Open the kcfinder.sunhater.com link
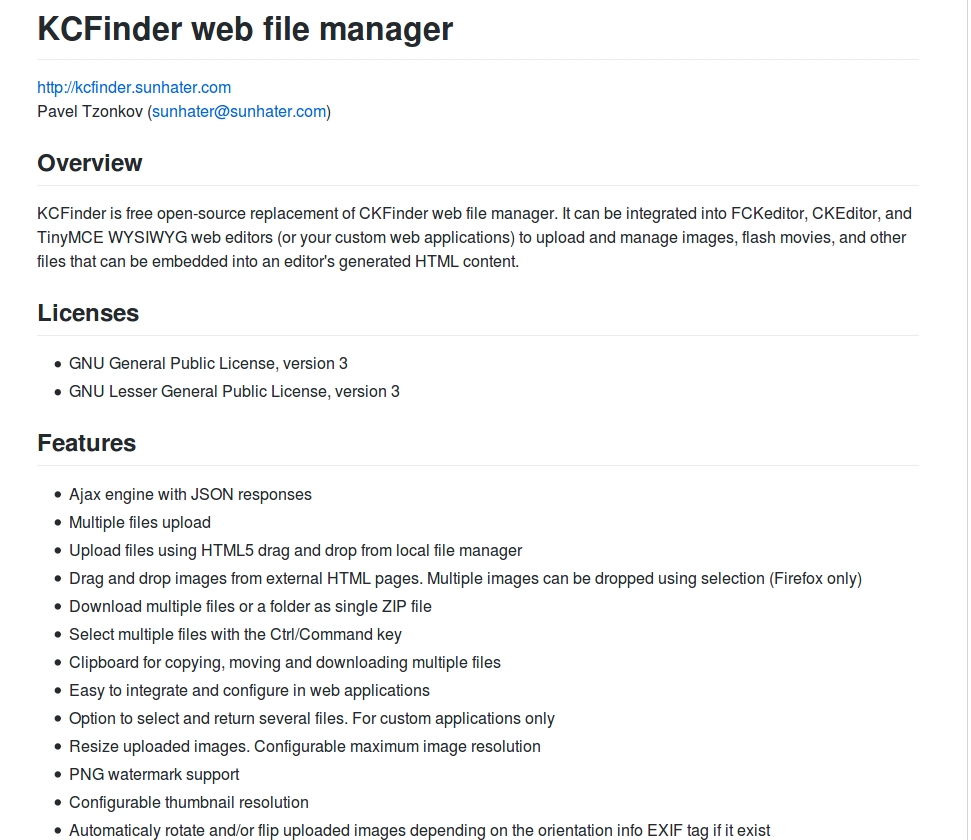The width and height of the screenshot is (971, 840). [134, 88]
